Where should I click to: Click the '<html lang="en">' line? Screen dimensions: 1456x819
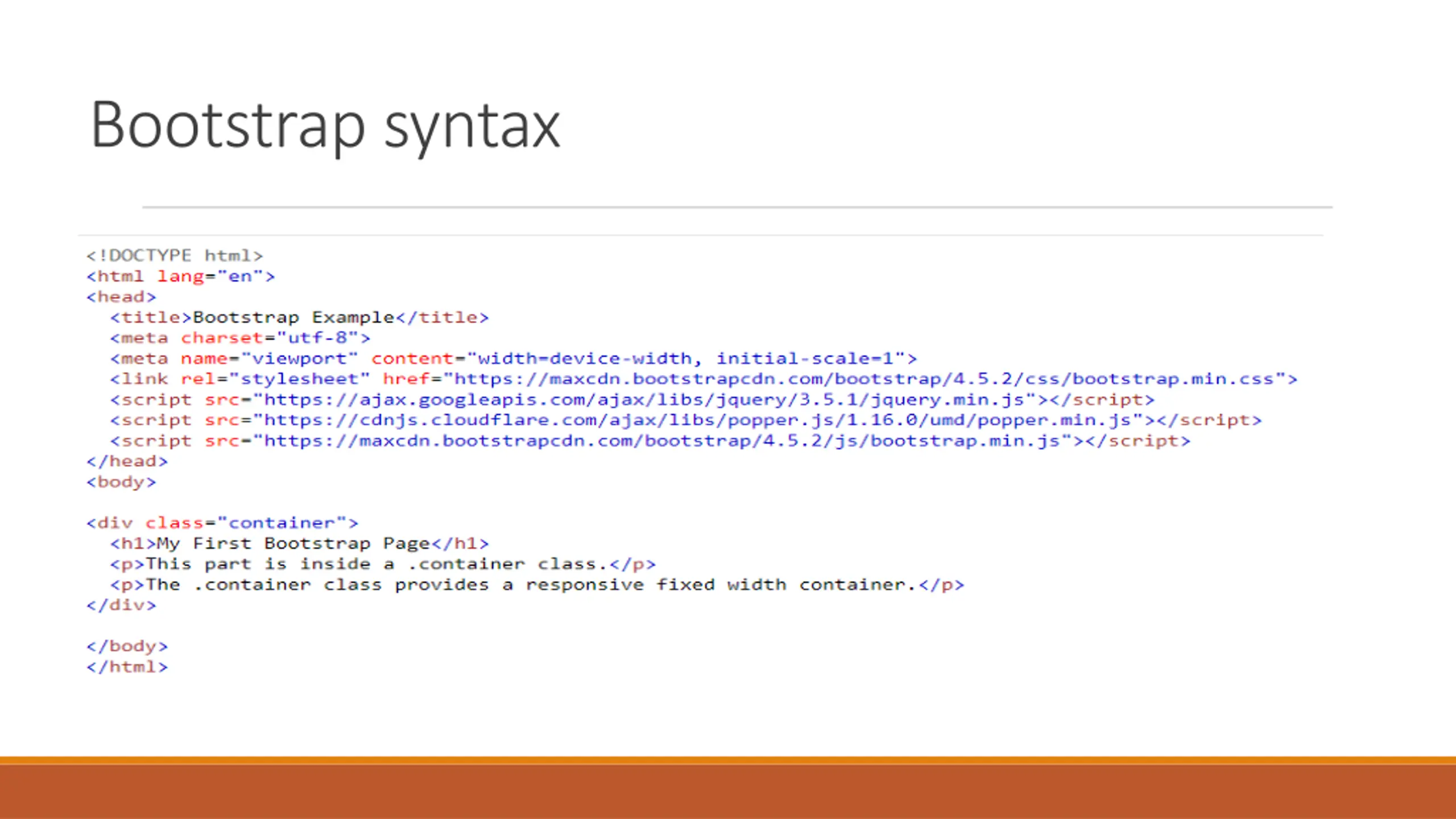click(181, 276)
